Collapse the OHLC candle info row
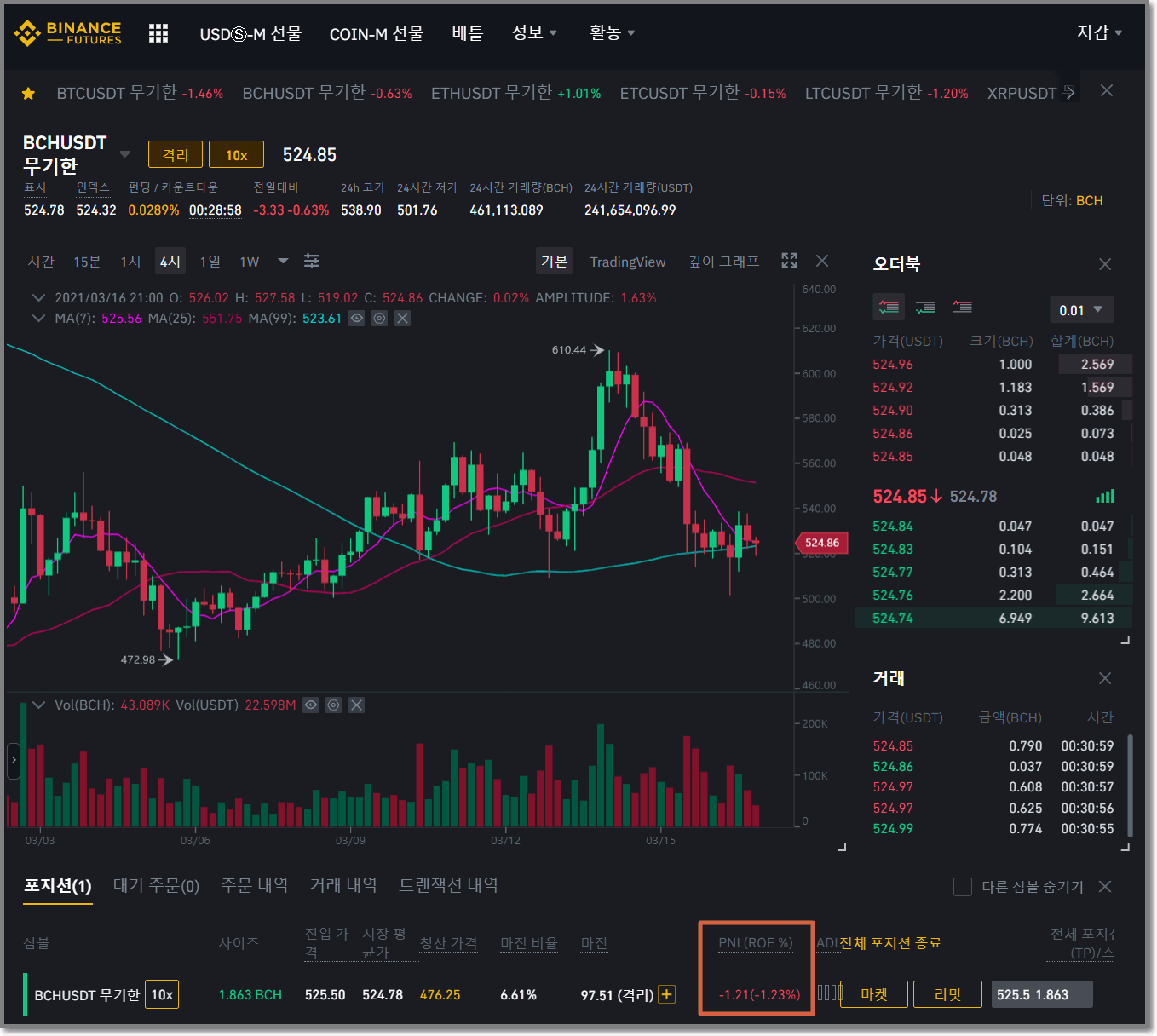The width and height of the screenshot is (1157, 1036). click(x=38, y=297)
